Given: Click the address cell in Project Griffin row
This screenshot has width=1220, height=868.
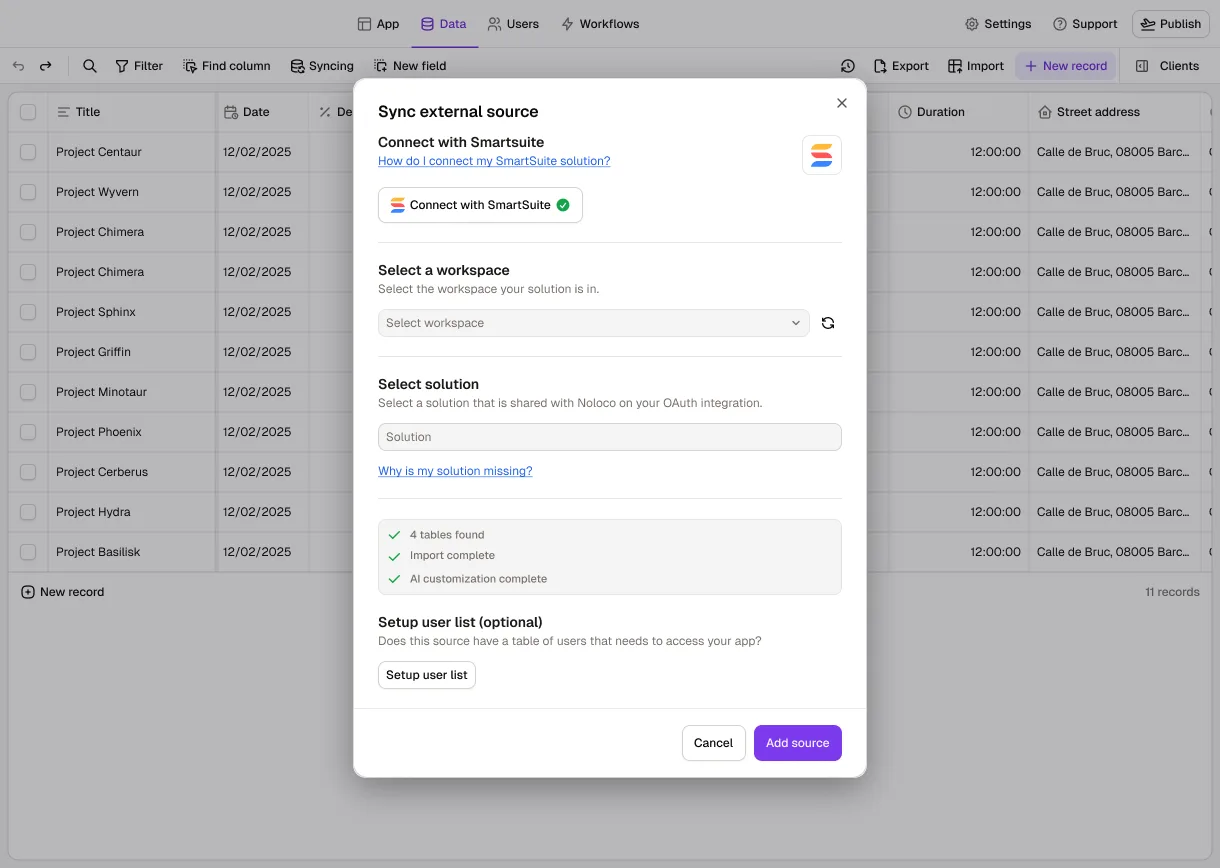Looking at the screenshot, I should [x=1114, y=352].
